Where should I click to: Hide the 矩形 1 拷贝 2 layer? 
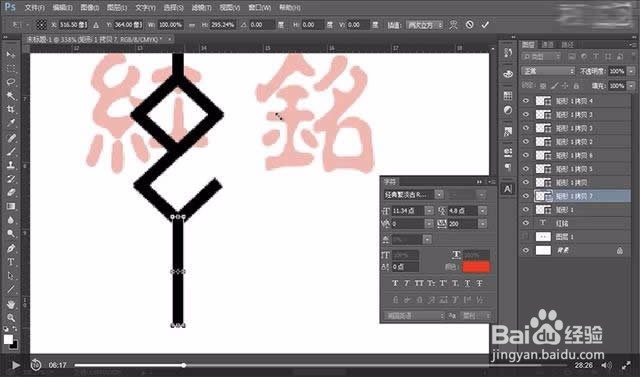coord(526,142)
